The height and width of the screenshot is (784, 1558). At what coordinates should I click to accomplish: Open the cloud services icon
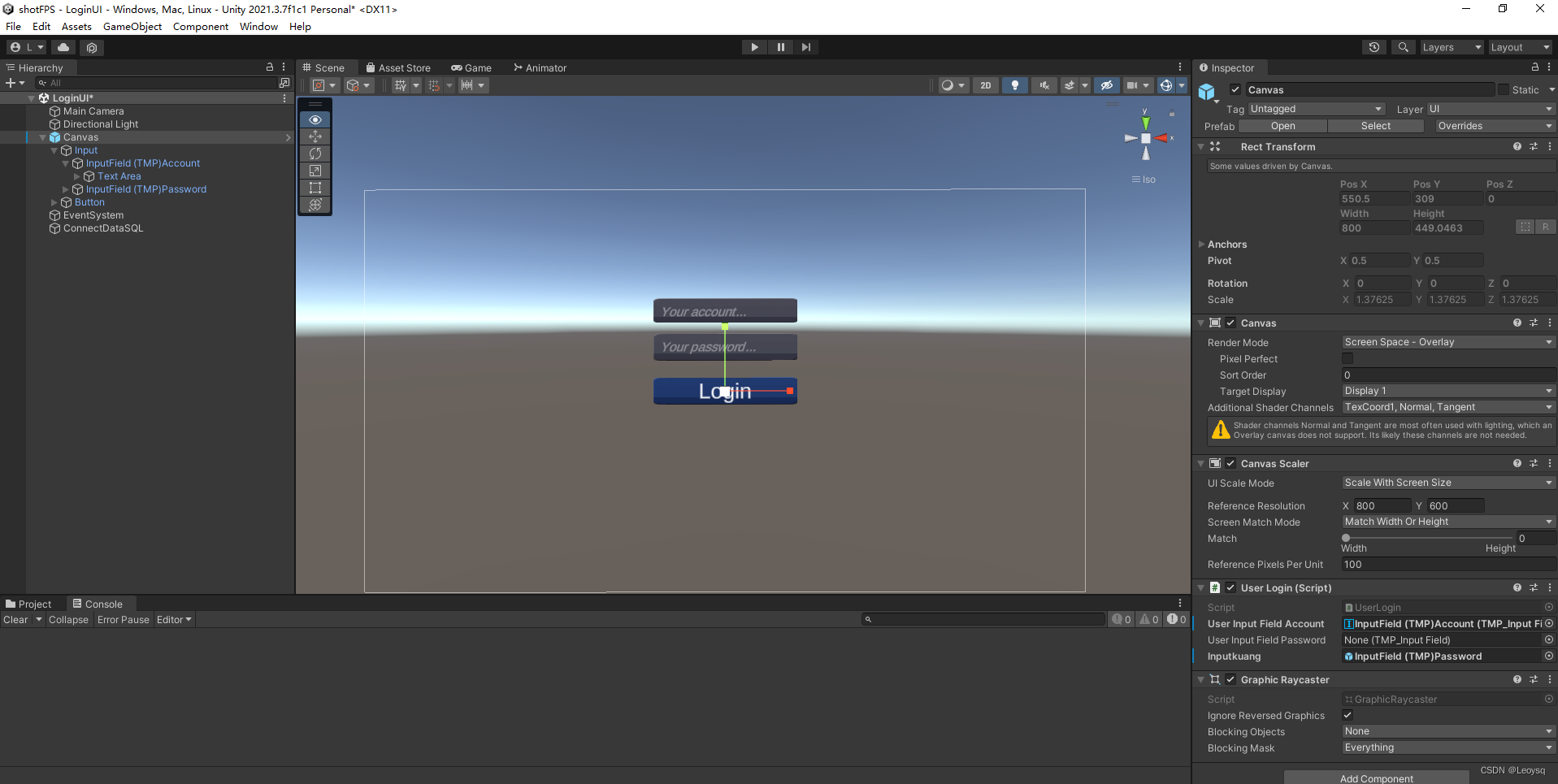click(63, 47)
